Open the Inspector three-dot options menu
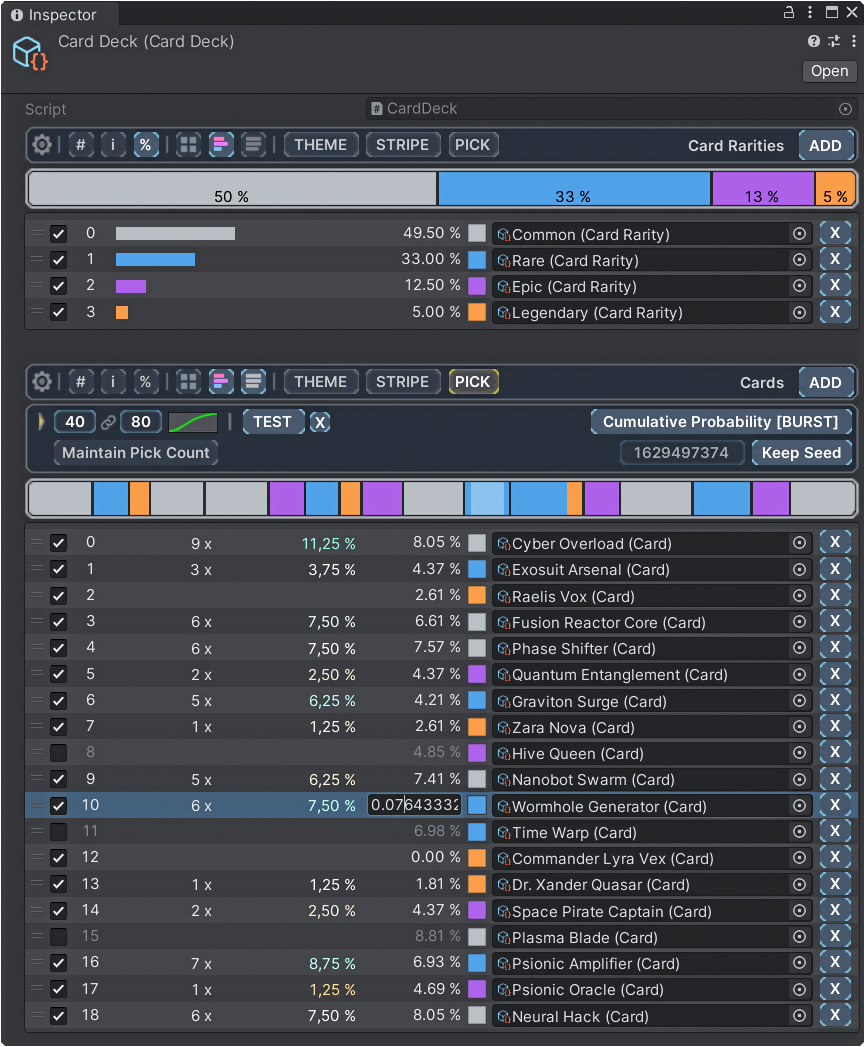 coord(810,13)
